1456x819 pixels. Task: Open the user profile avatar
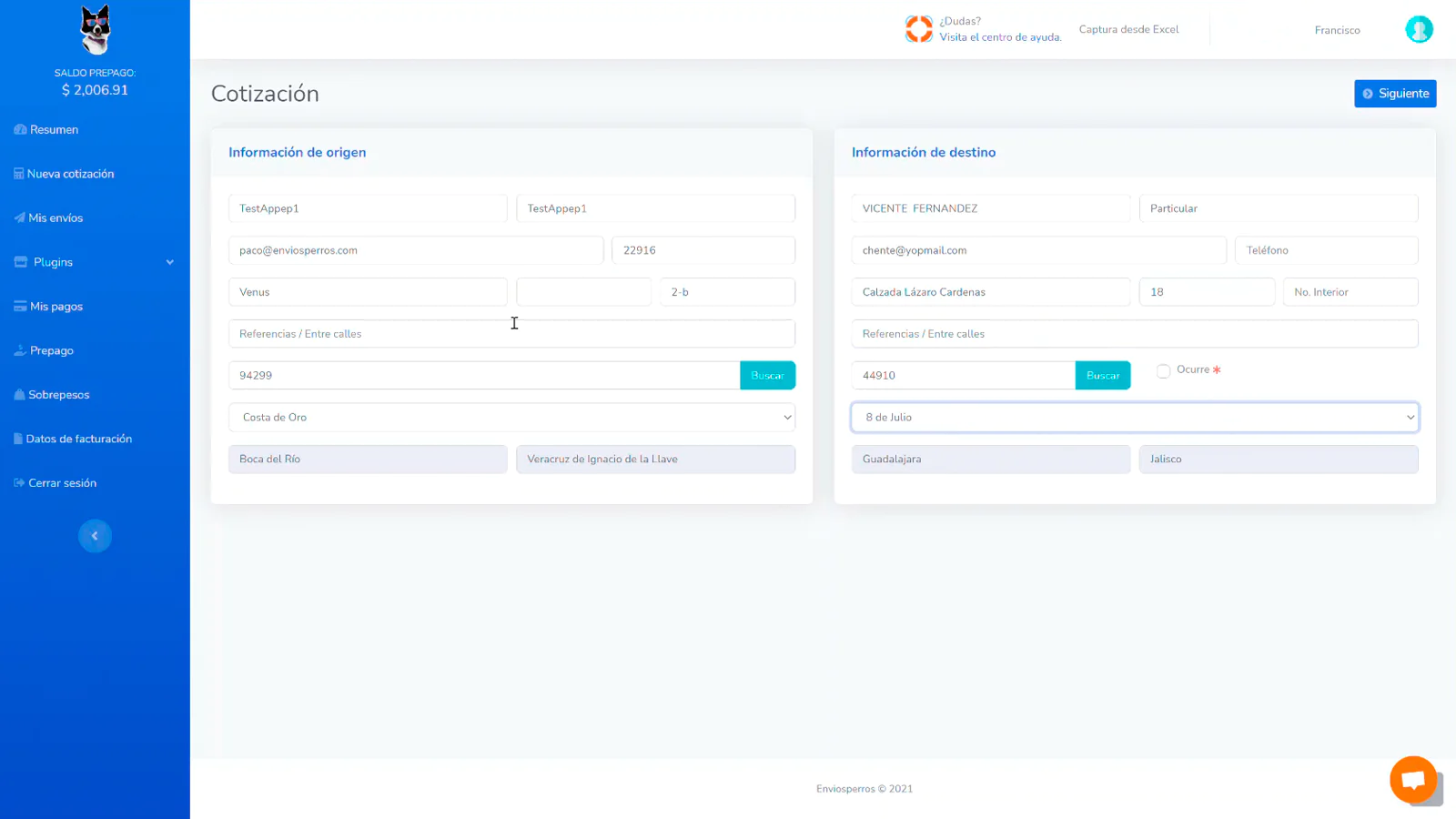1418,30
